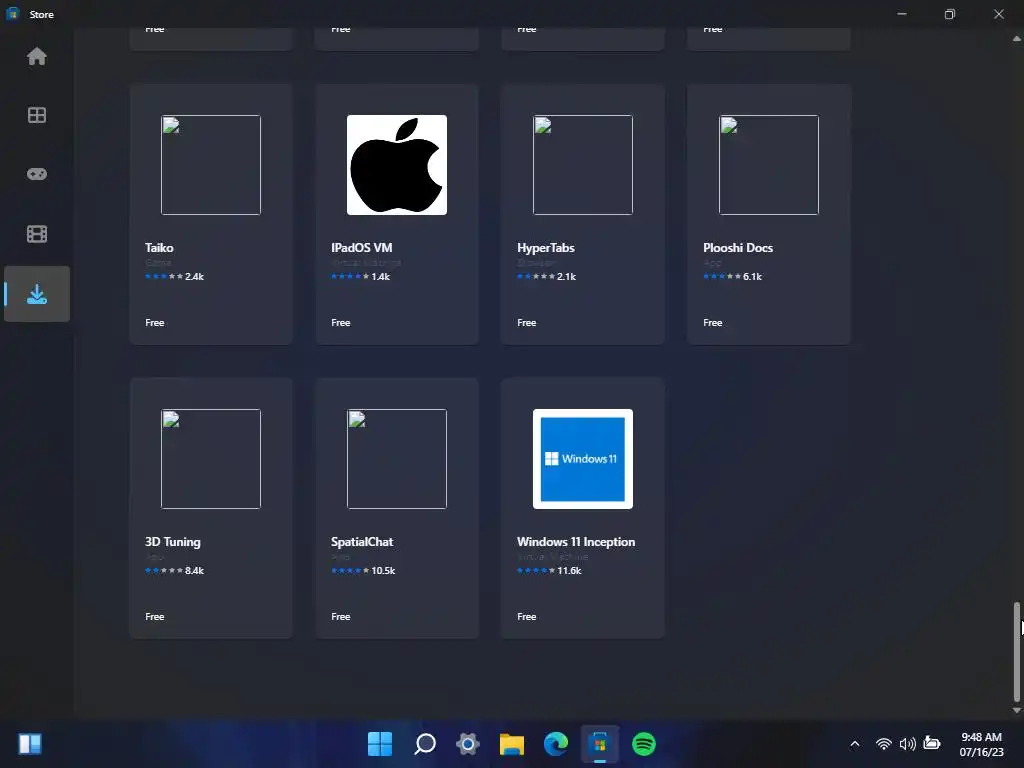Click the 3D Tuning title text
1024x768 pixels.
(x=173, y=542)
